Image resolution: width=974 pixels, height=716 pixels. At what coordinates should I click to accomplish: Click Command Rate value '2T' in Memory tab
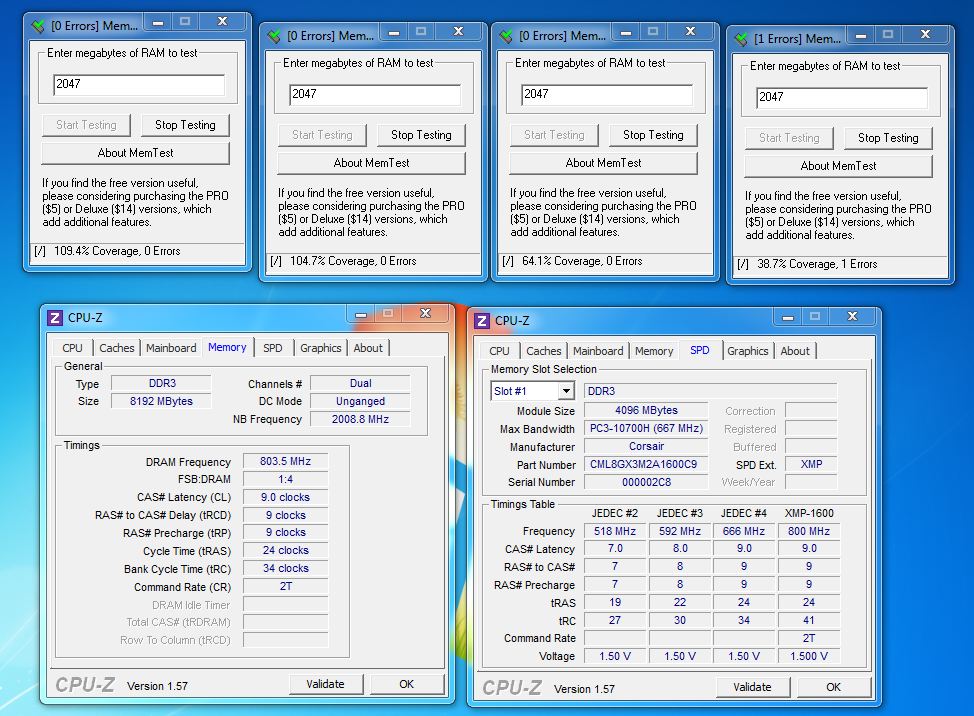pyautogui.click(x=285, y=586)
